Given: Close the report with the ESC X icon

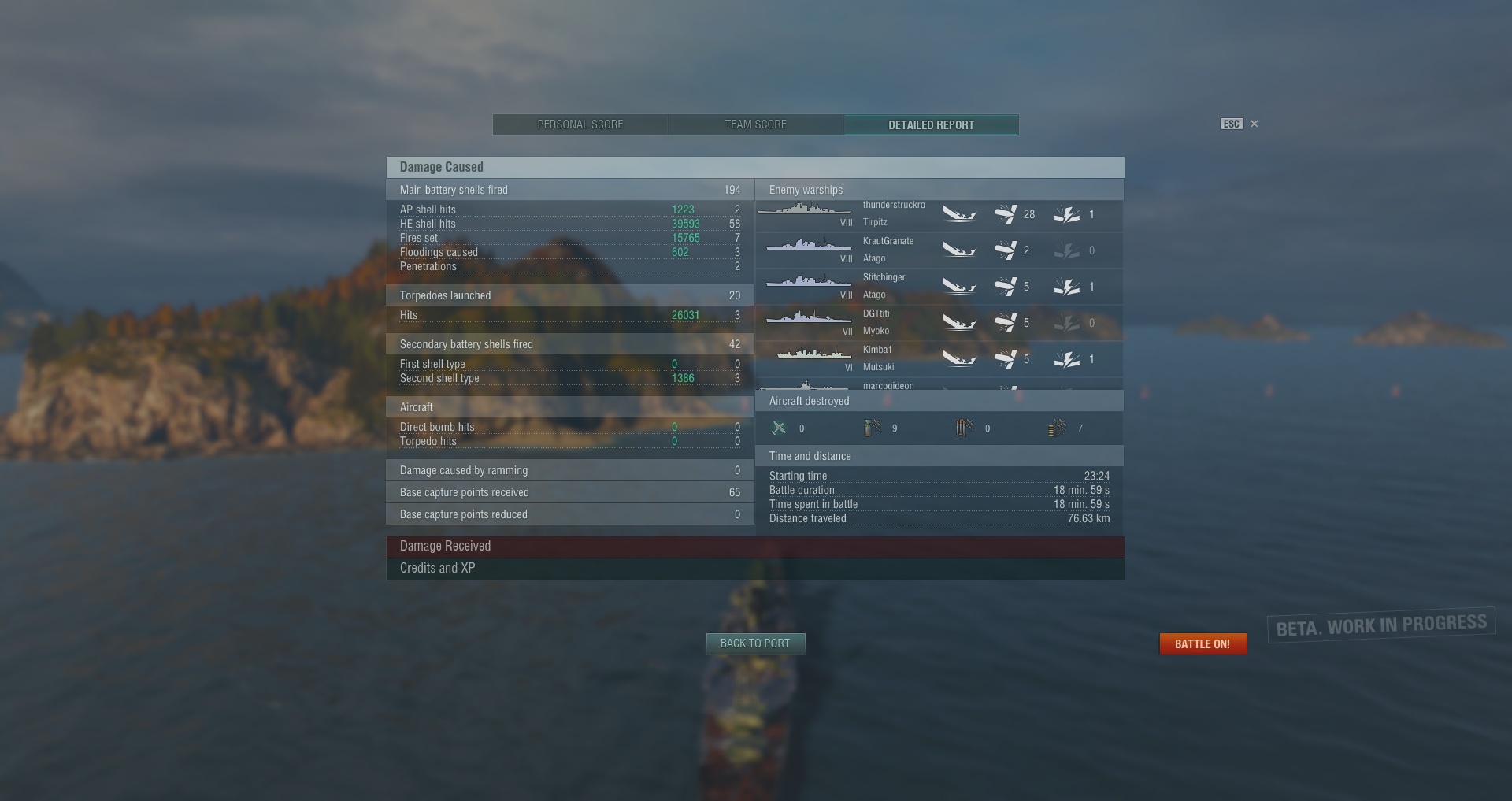Looking at the screenshot, I should tap(1254, 124).
